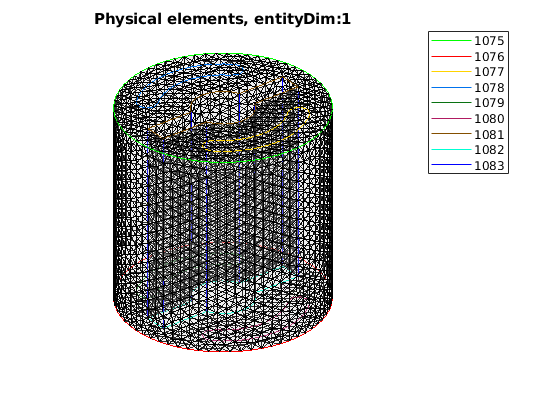
Task: Click the 1083 legend label
Action: [x=489, y=166]
